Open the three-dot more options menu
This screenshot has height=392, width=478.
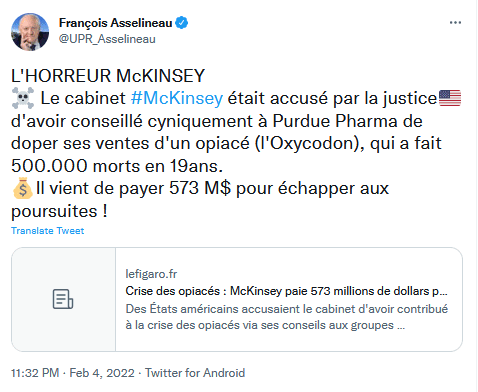455,23
